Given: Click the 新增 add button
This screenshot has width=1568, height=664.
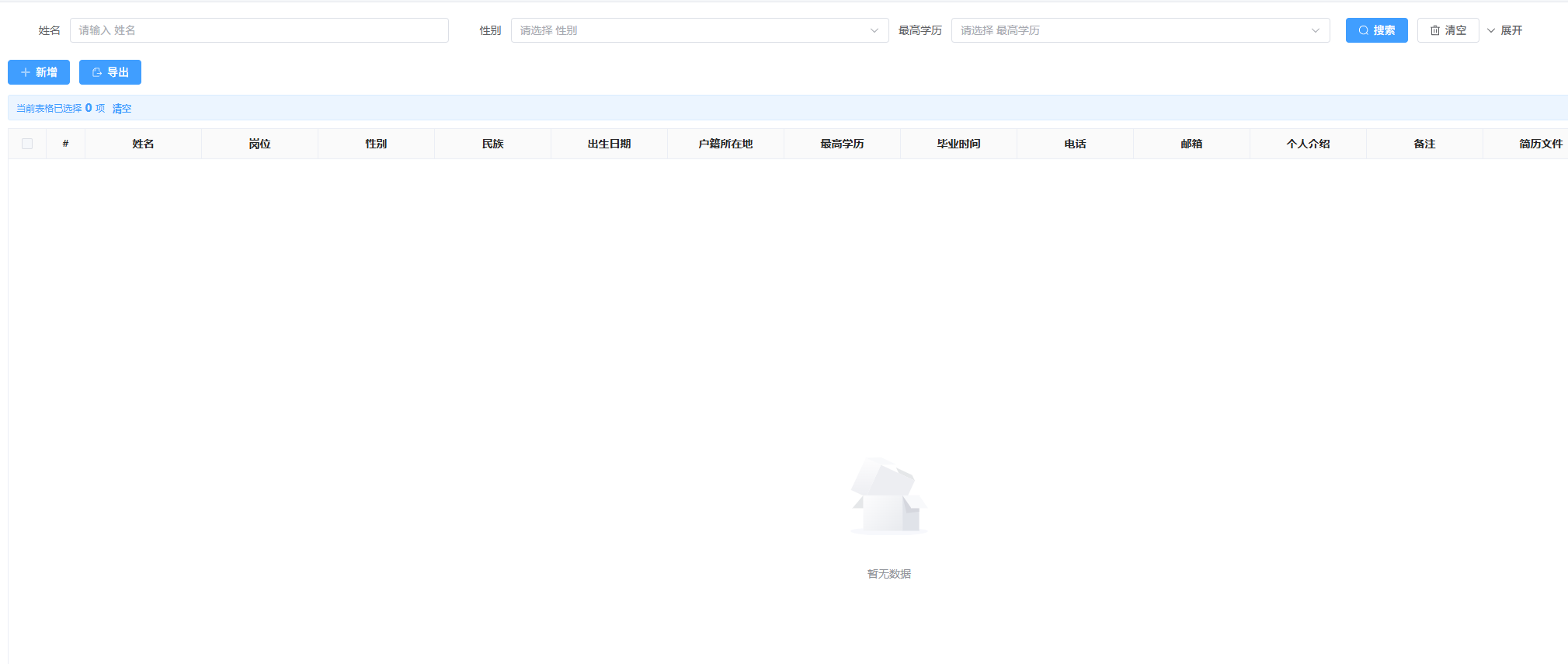Looking at the screenshot, I should [x=39, y=72].
